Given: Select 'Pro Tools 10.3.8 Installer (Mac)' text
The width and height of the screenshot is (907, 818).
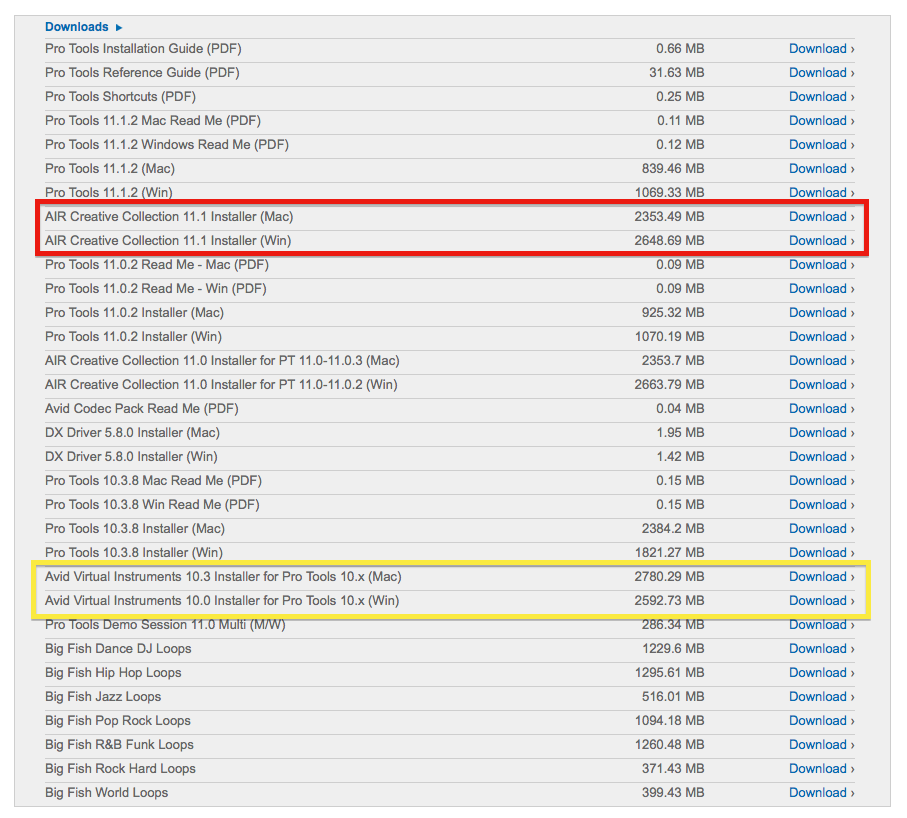Looking at the screenshot, I should 135,529.
